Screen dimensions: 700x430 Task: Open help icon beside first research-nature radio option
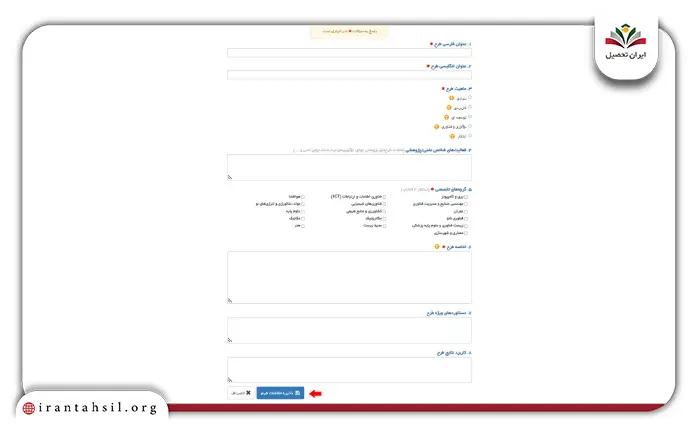coord(451,98)
